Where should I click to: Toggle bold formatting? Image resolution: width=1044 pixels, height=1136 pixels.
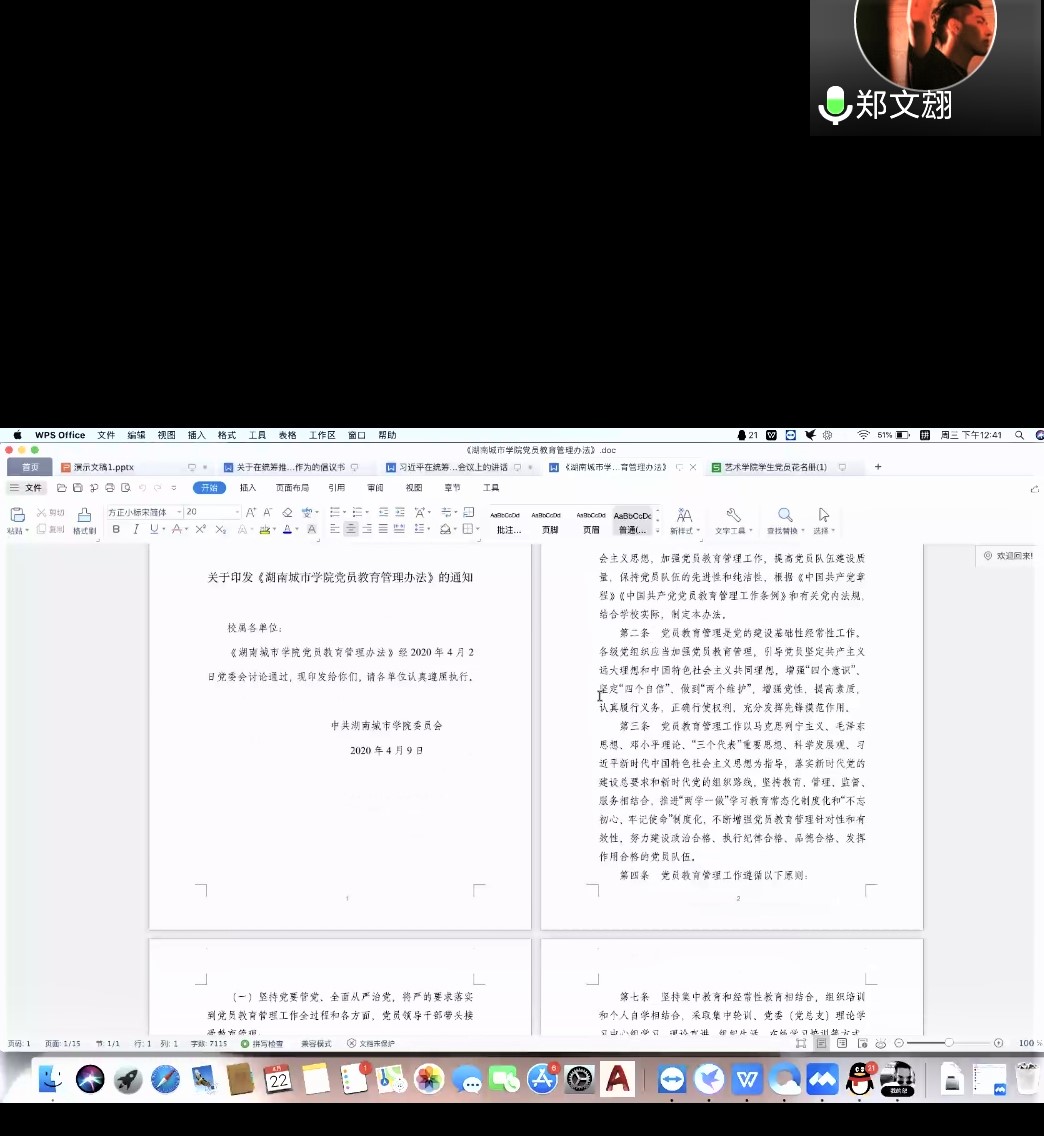pos(117,529)
